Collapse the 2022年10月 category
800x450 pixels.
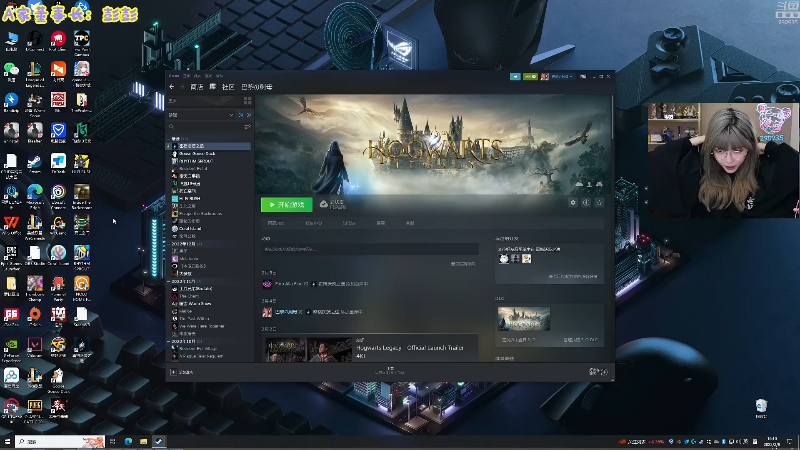[x=169, y=341]
